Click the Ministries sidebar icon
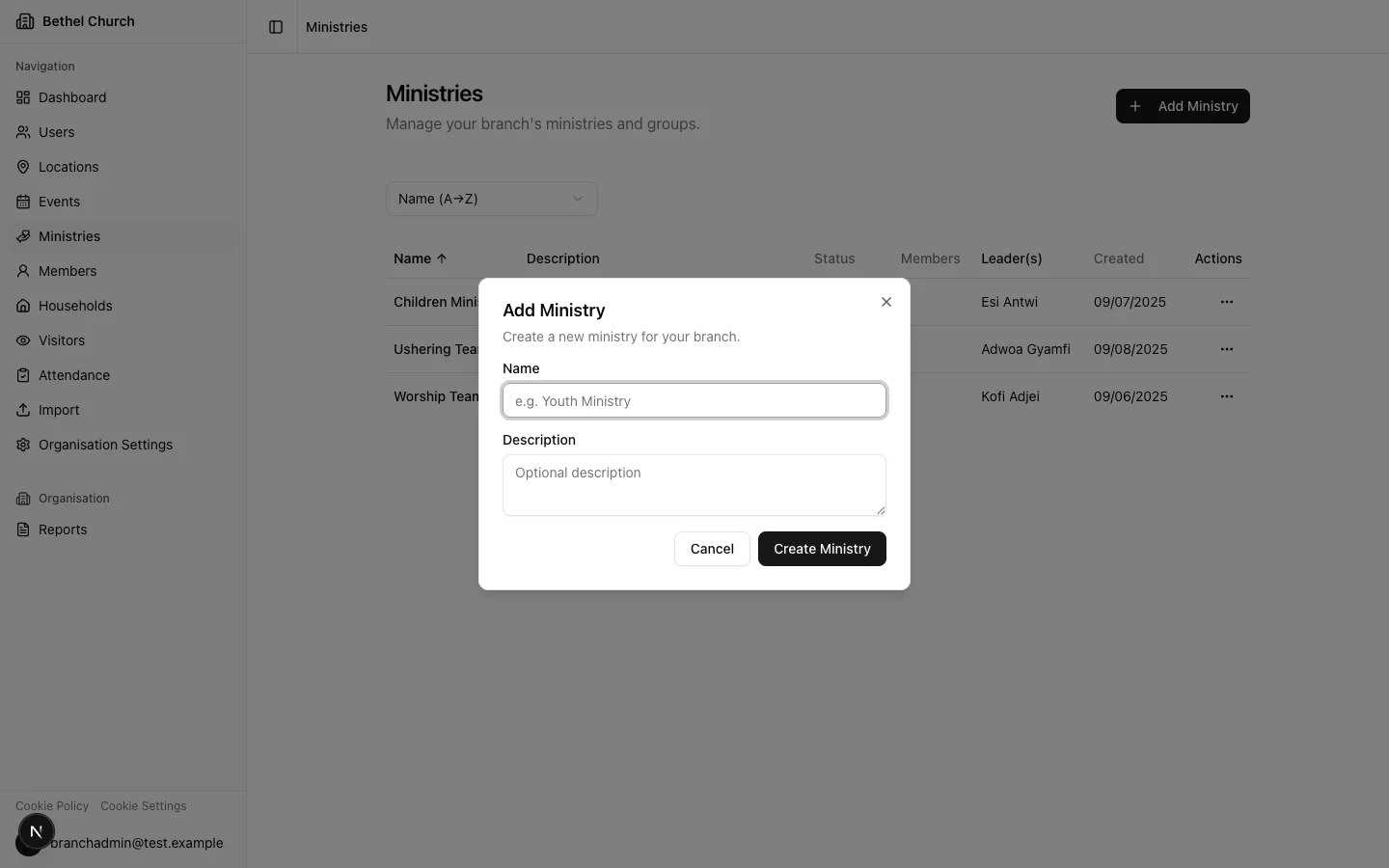1389x868 pixels. (23, 236)
